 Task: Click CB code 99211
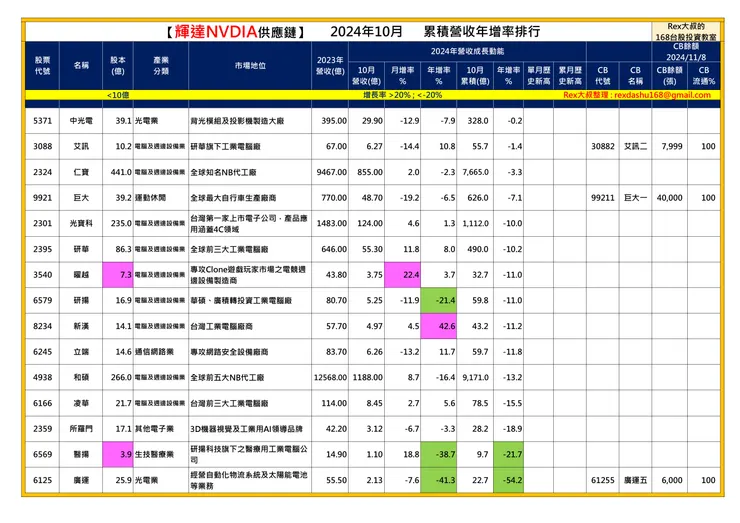pyautogui.click(x=603, y=198)
